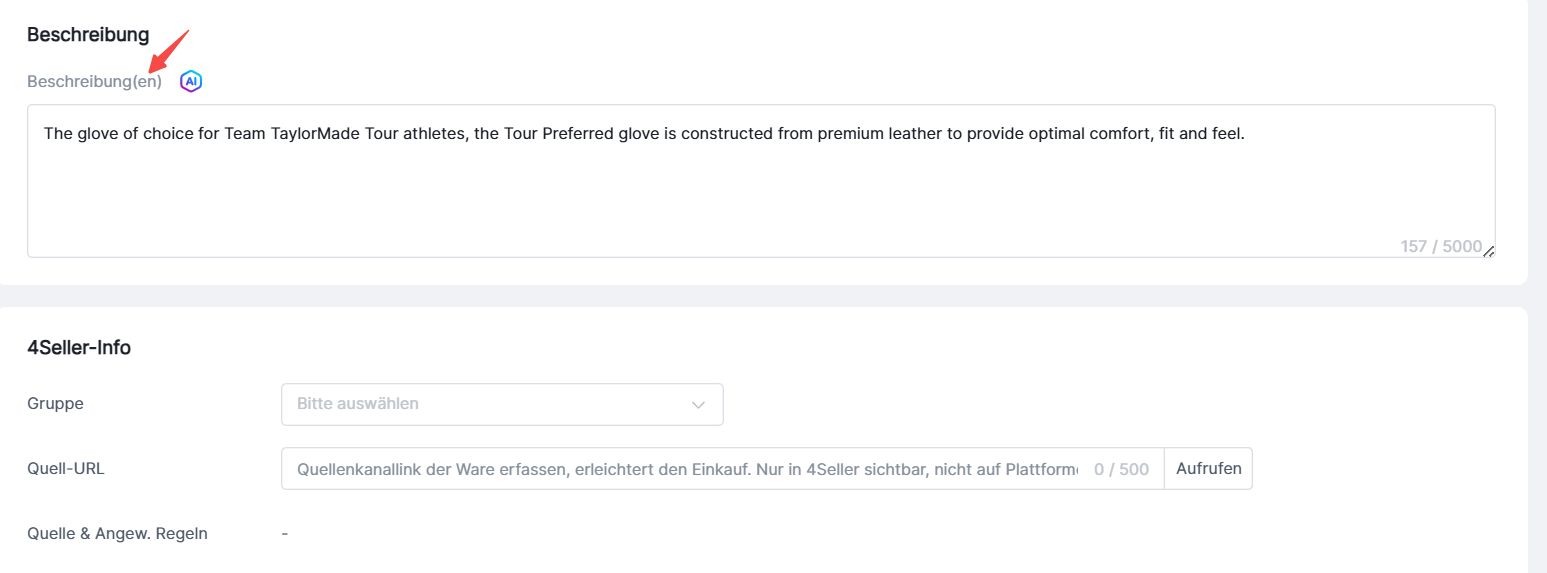Click the bold 'Beschreibung' section heading
The image size is (1547, 573).
point(88,35)
